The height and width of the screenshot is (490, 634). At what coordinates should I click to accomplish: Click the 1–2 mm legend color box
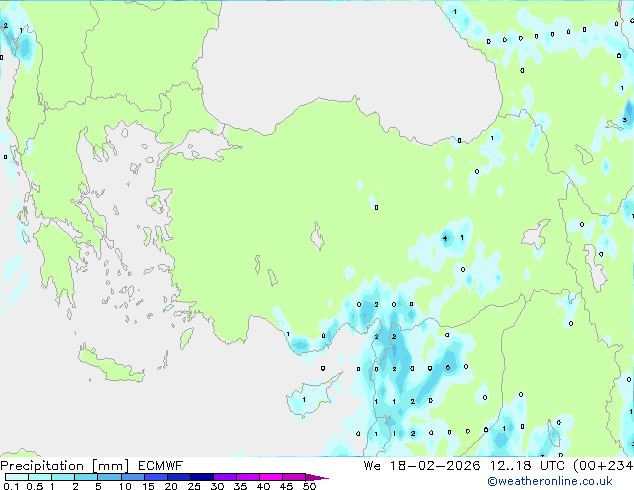point(63,477)
